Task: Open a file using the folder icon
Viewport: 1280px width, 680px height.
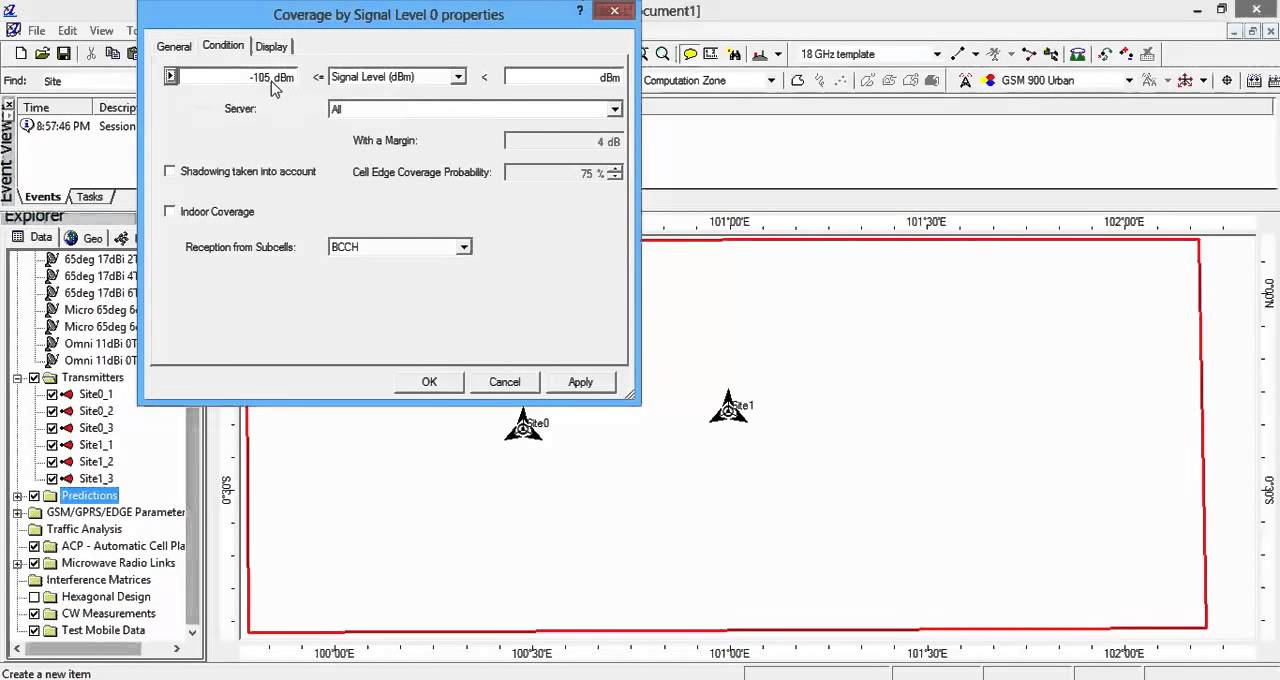Action: [42, 54]
